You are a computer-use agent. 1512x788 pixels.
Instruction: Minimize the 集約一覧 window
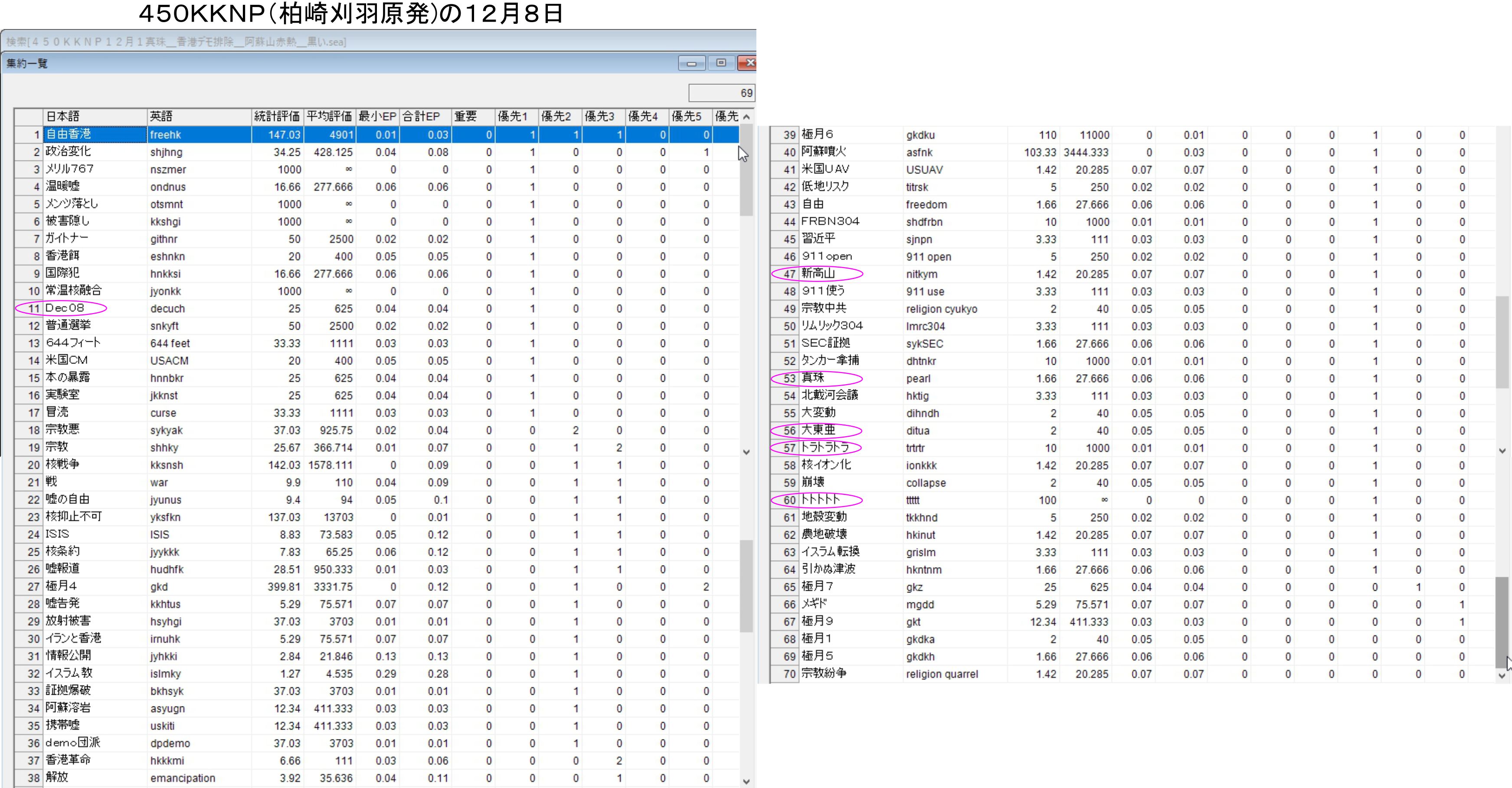coord(691,63)
